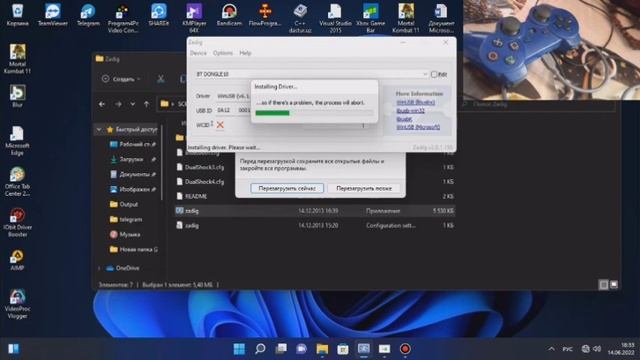The height and width of the screenshot is (360, 640).
Task: Select zadig application file row
Action: coord(314,211)
